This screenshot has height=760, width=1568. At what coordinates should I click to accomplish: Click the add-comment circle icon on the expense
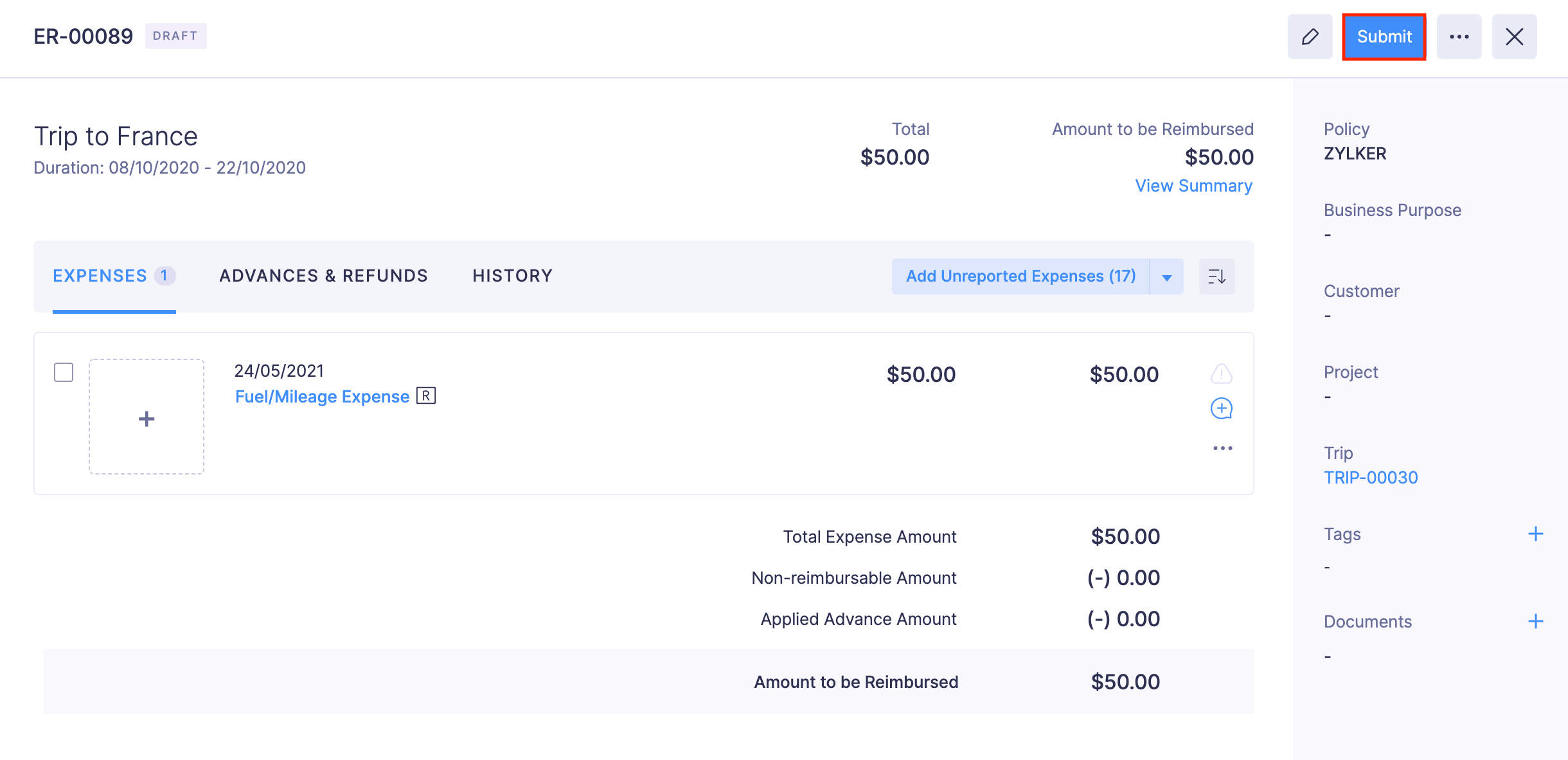tap(1222, 408)
